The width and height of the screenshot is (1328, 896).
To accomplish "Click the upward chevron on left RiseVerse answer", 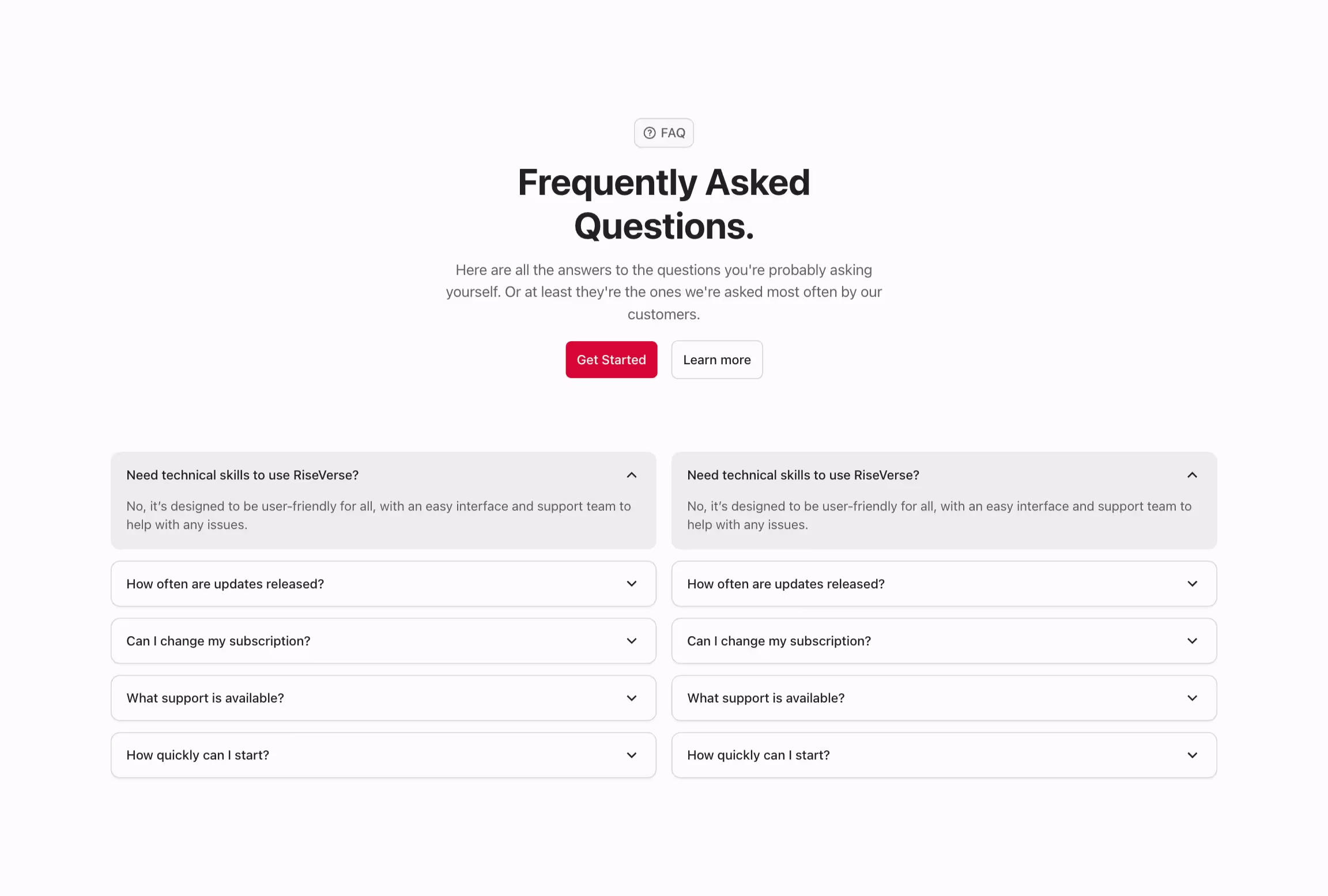I will click(x=632, y=475).
